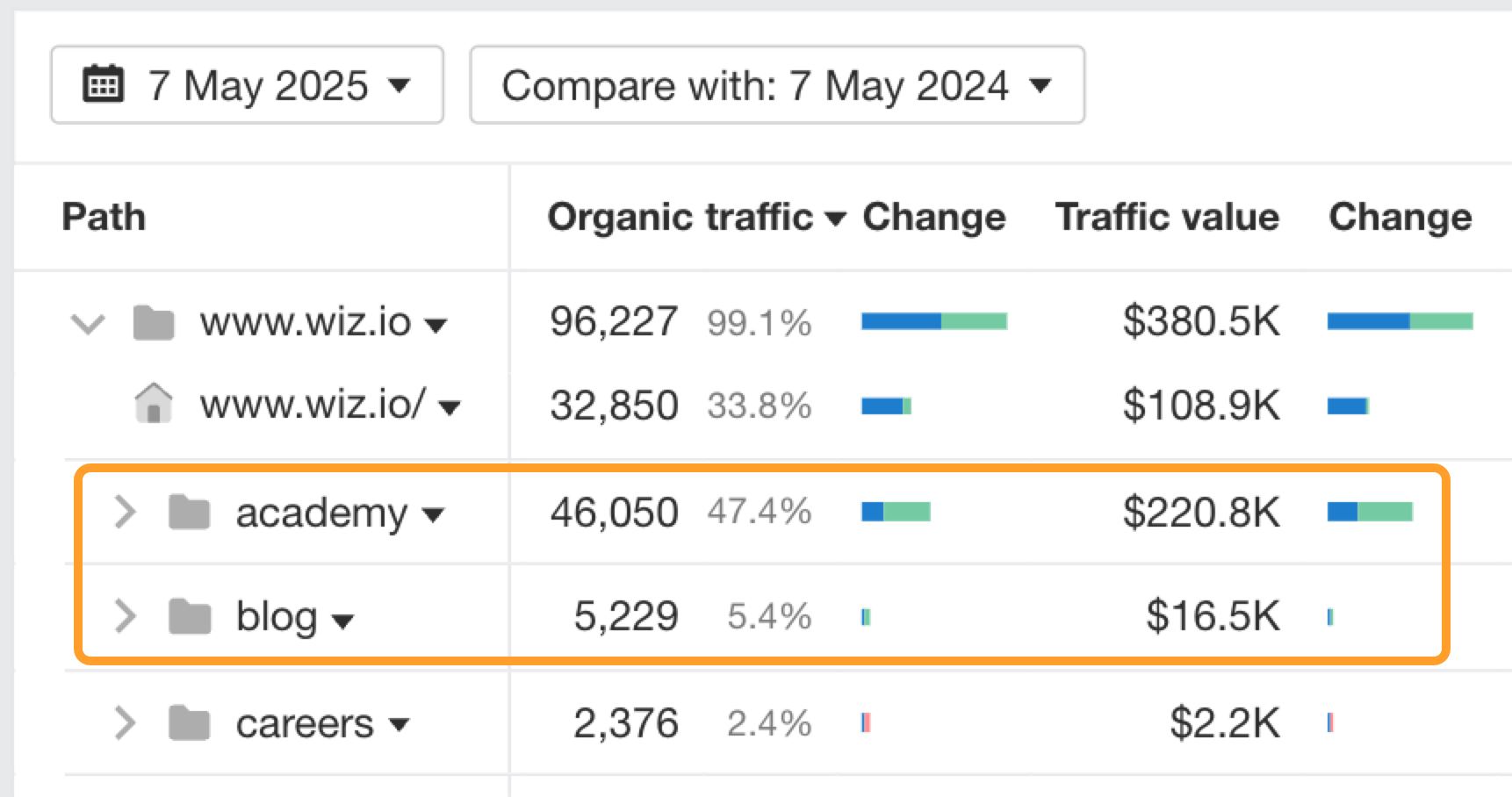1512x797 pixels.
Task: Click the calendar icon beside 7 May 2025
Action: tap(103, 85)
